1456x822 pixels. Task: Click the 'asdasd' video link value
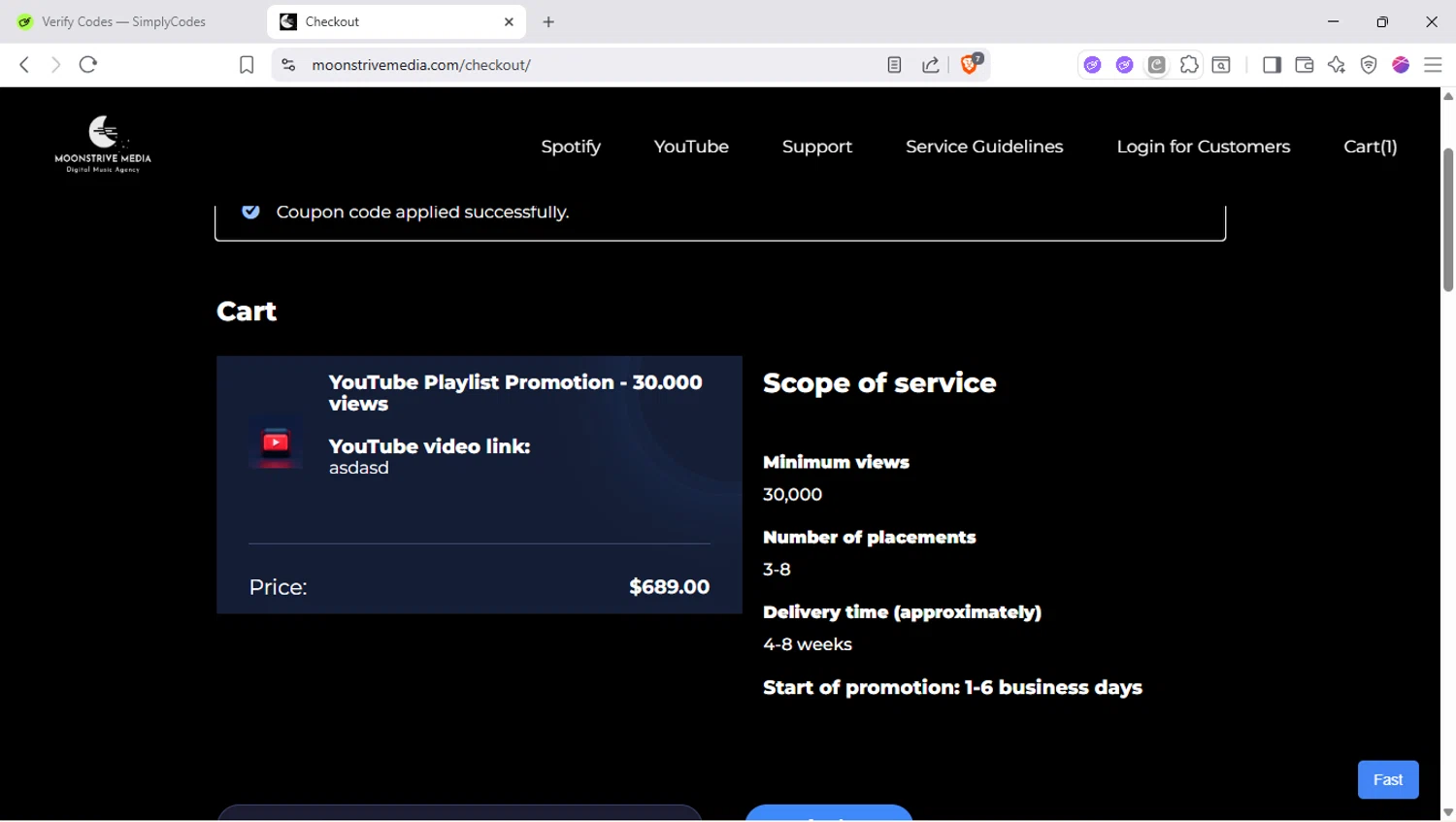click(x=359, y=468)
